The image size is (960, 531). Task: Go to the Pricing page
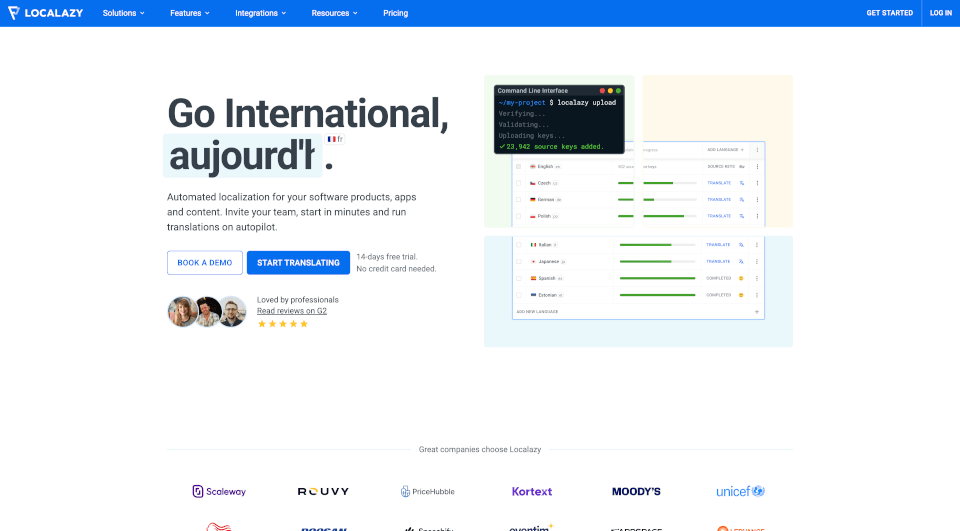(395, 13)
